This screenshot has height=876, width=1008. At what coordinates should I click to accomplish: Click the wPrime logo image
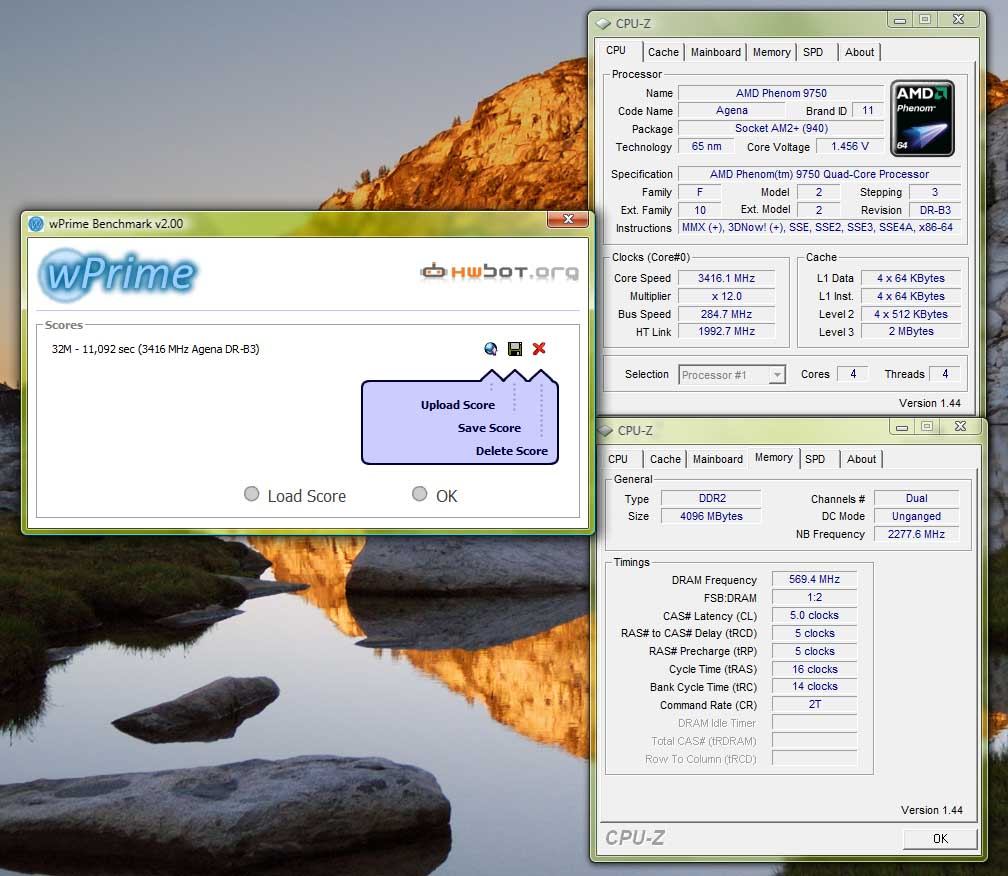pyautogui.click(x=117, y=274)
